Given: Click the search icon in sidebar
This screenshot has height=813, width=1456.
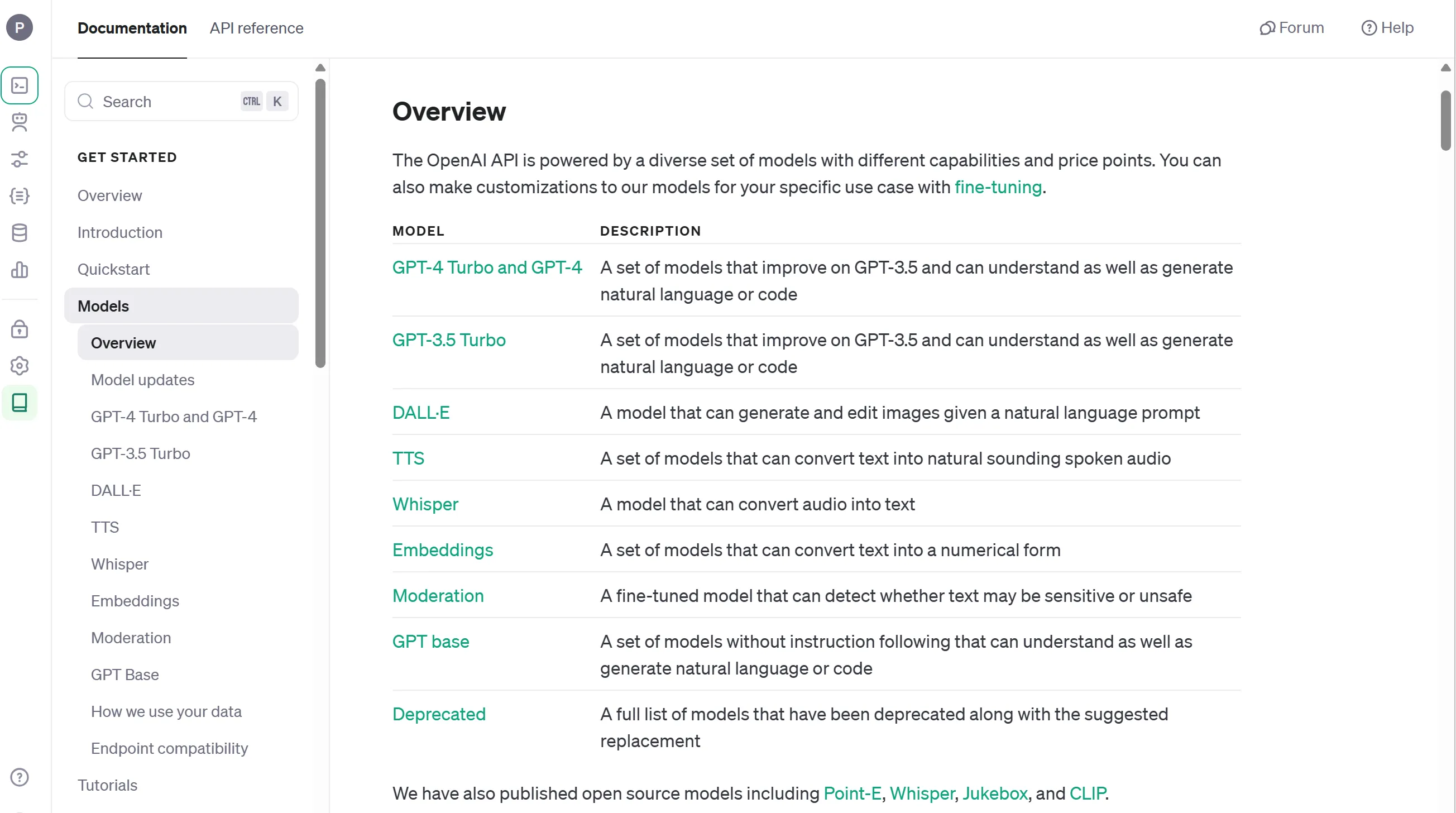Looking at the screenshot, I should pos(85,101).
